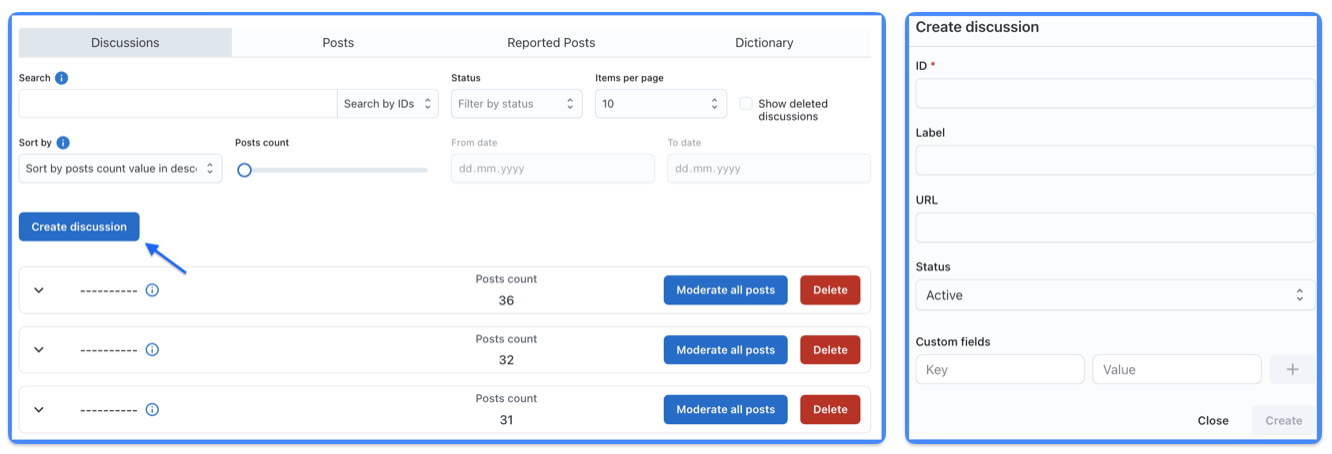Expand the discussion row with 32 posts
Image resolution: width=1332 pixels, height=454 pixels.
click(x=39, y=350)
